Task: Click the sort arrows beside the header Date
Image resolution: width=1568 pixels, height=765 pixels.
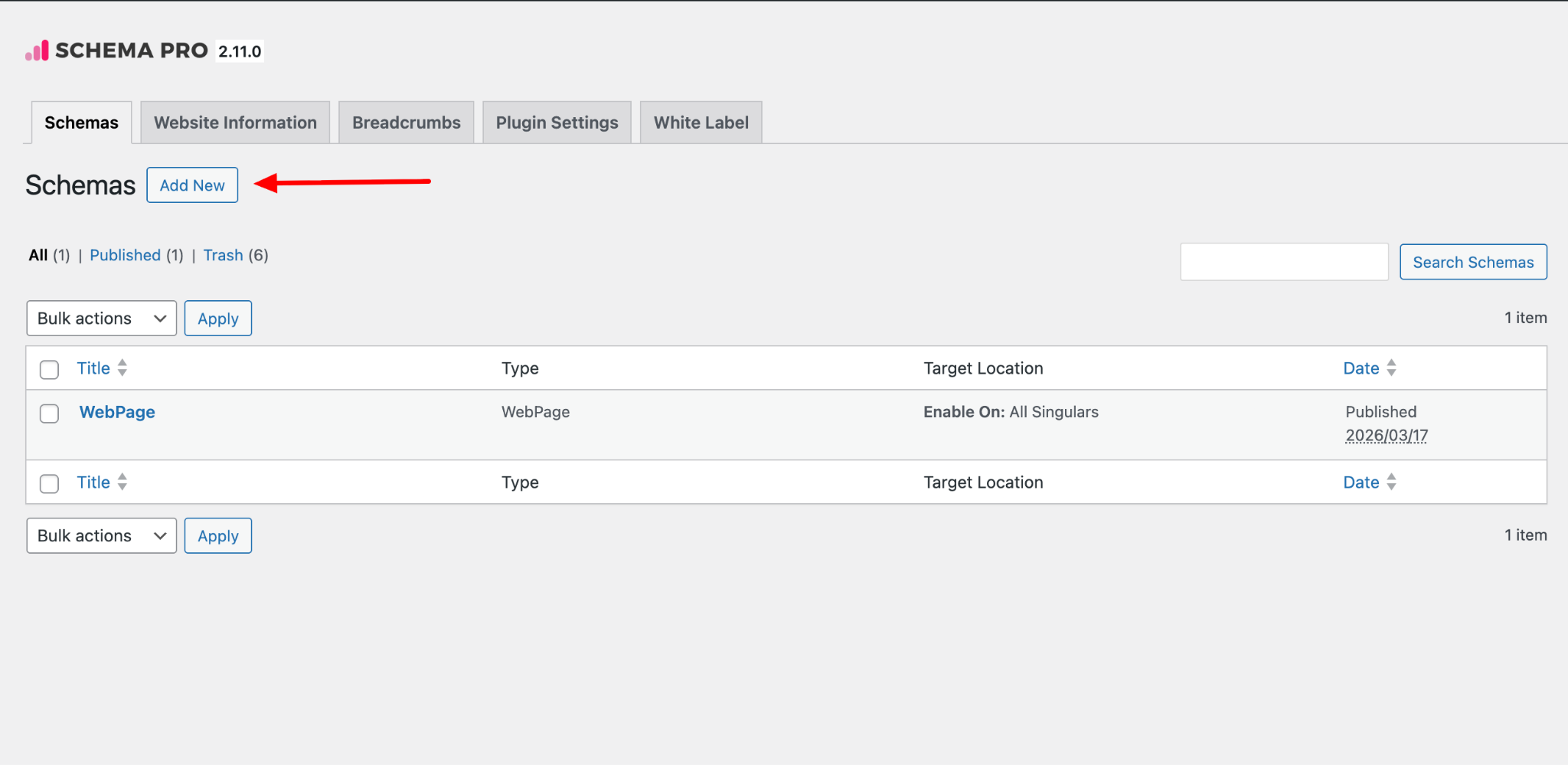Action: [1391, 368]
